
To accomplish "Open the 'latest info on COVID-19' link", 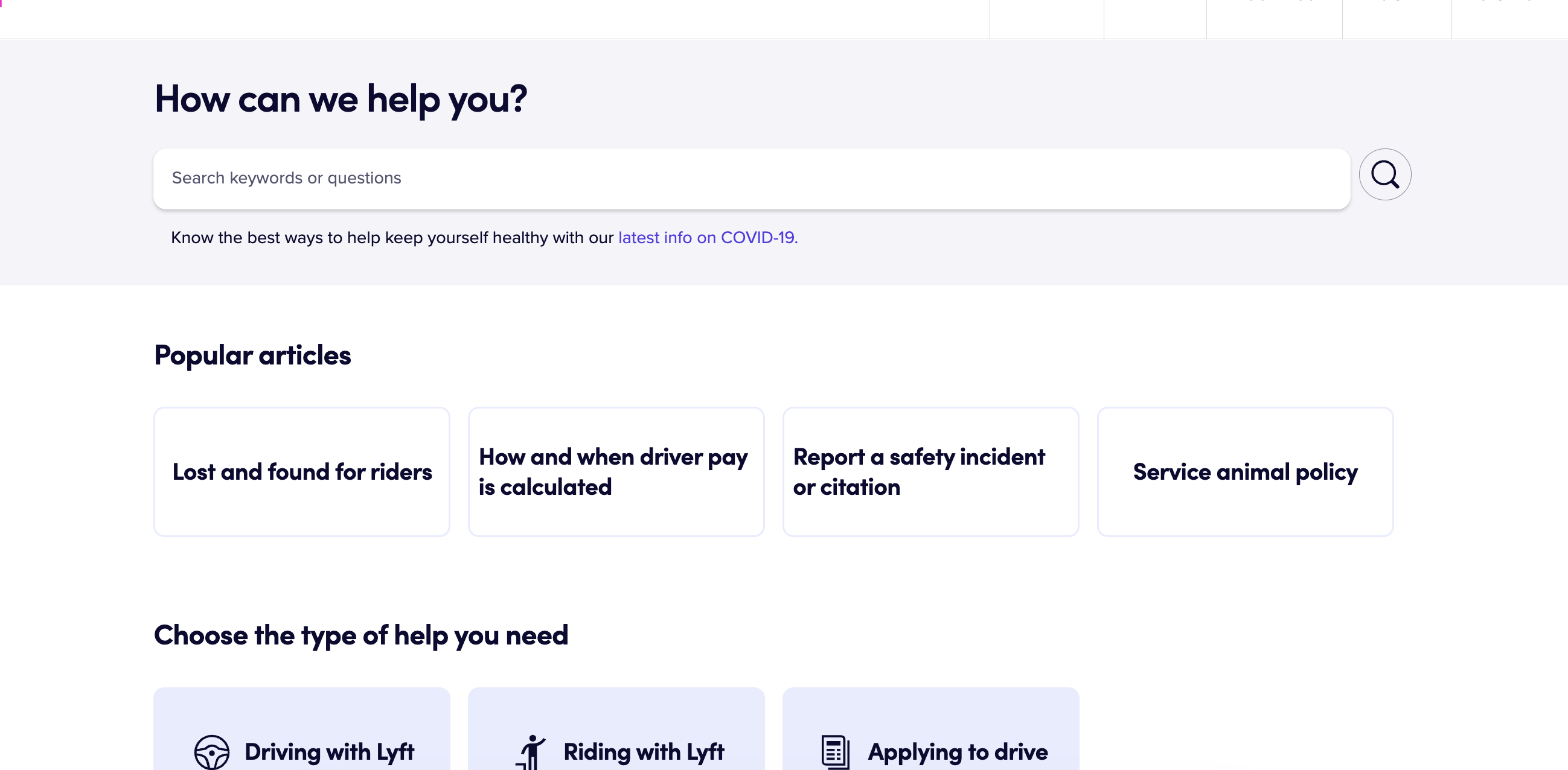I will tap(708, 238).
